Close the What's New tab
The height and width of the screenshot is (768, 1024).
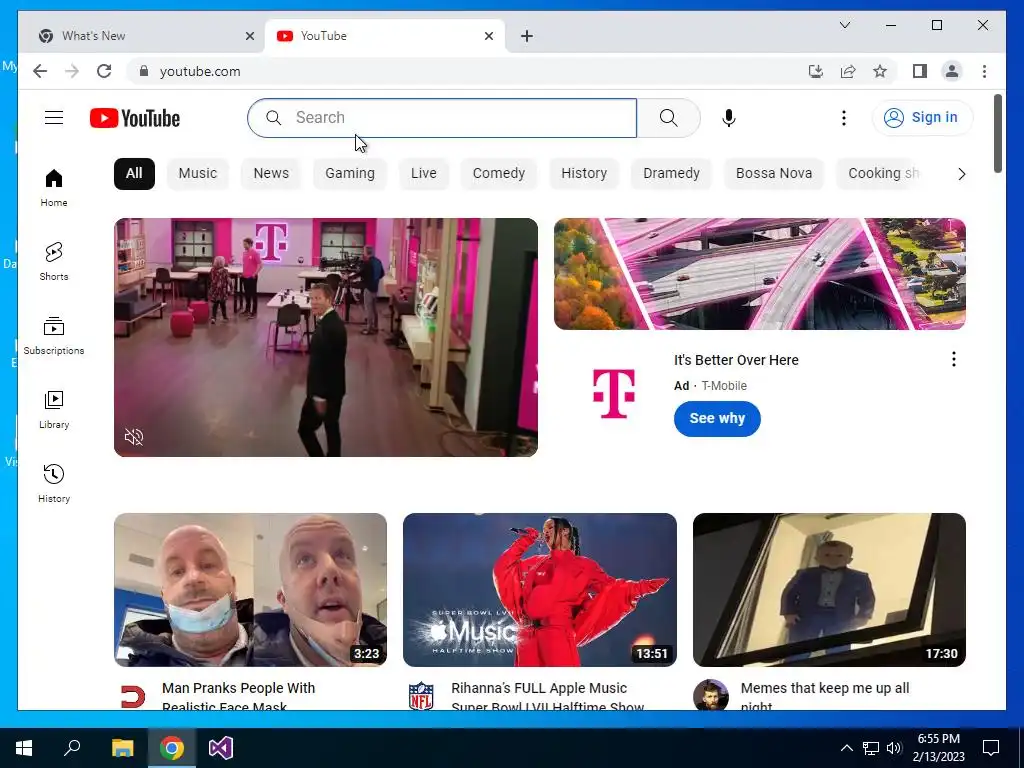tap(249, 36)
